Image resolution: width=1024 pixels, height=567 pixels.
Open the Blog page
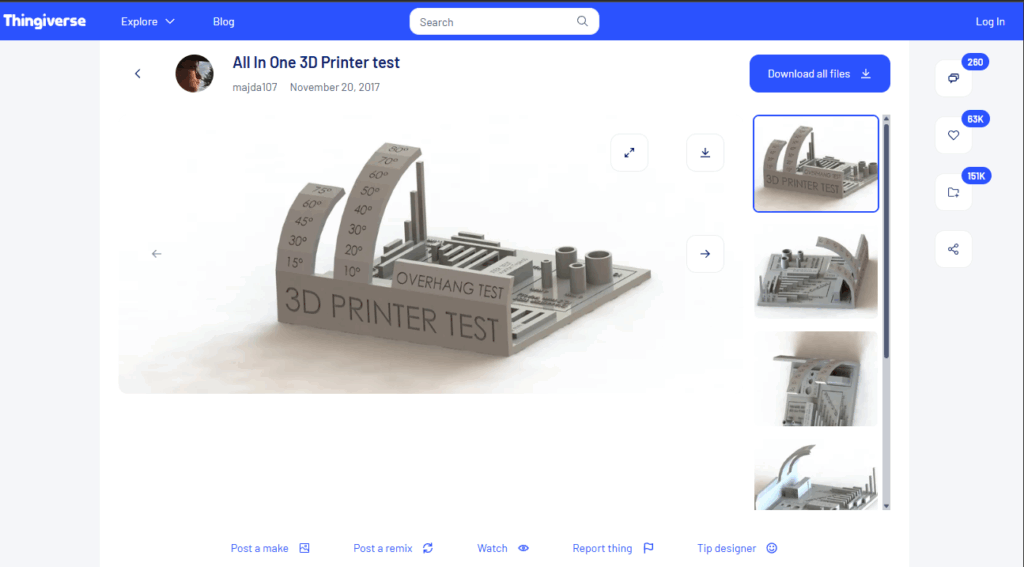pyautogui.click(x=224, y=22)
